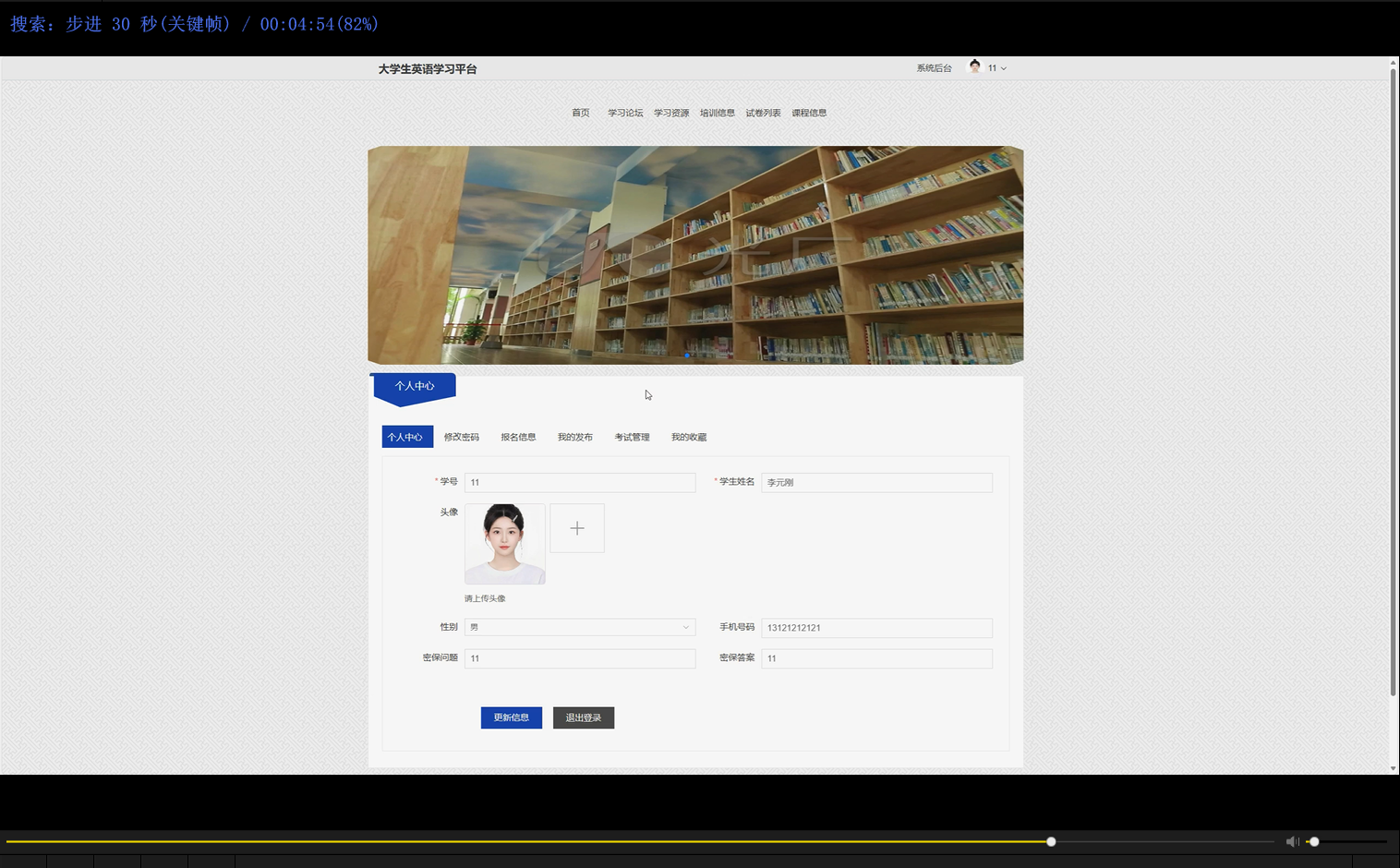Click the player search status text overlay
The height and width of the screenshot is (868, 1400).
point(194,24)
